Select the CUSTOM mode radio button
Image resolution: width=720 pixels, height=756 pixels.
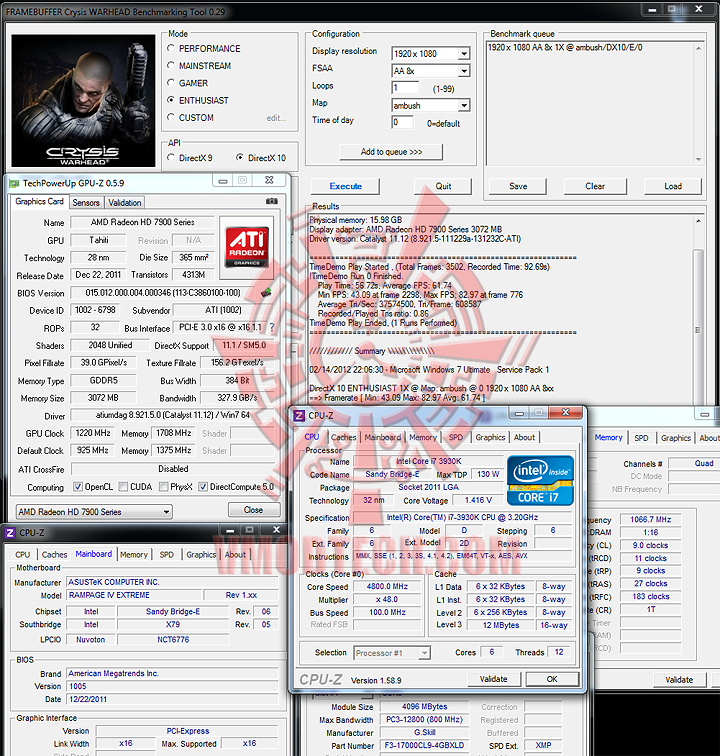pyautogui.click(x=171, y=117)
